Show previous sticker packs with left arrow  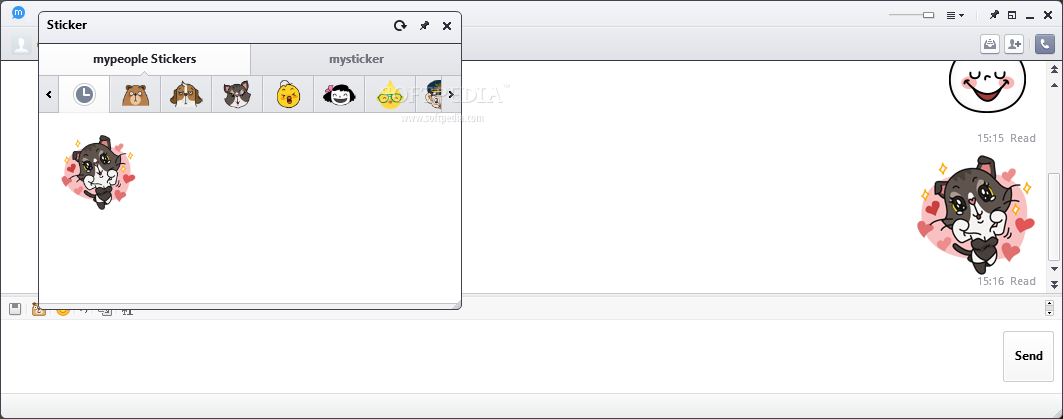click(49, 94)
